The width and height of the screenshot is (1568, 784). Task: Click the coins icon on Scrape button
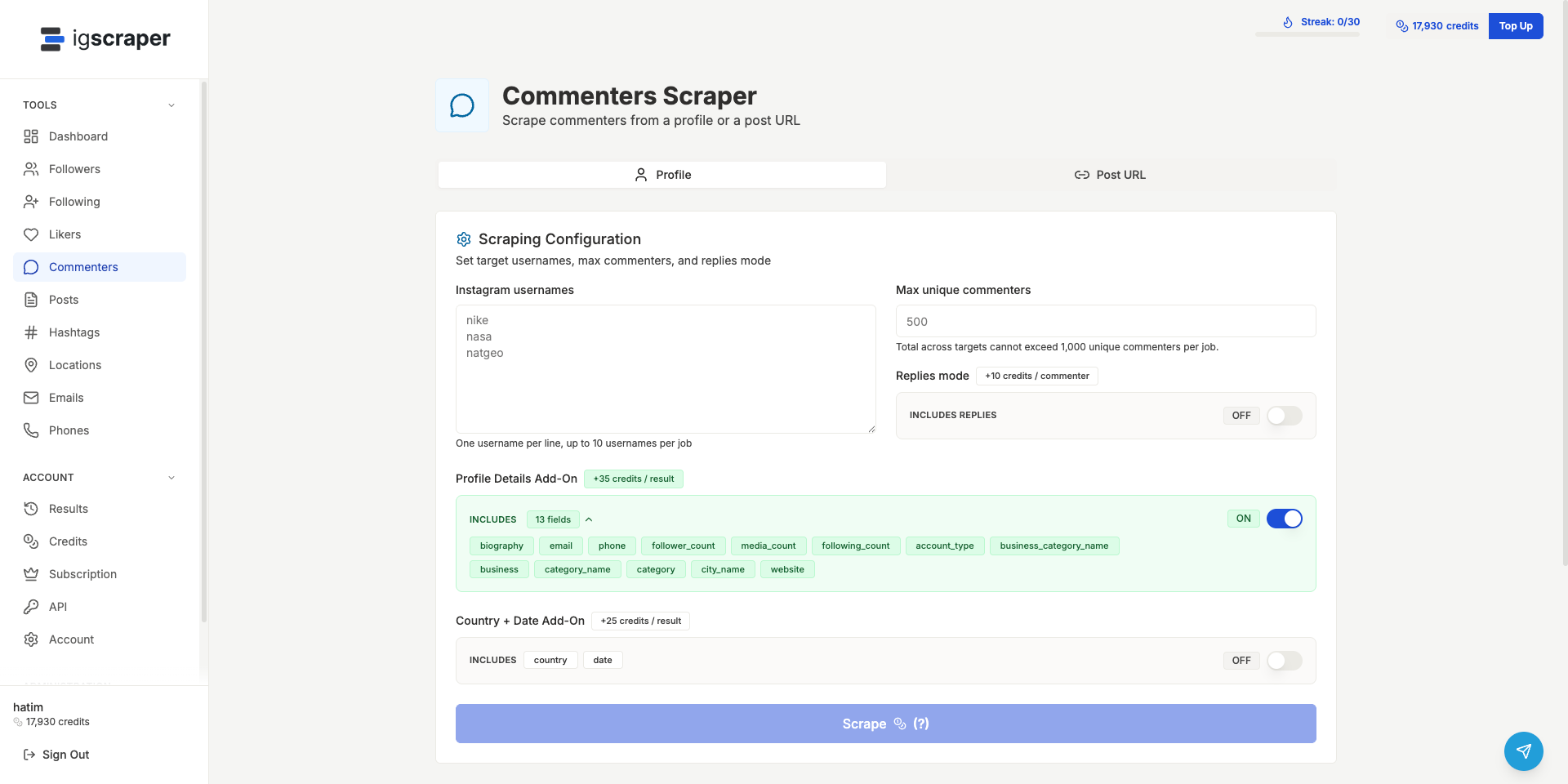coord(900,724)
